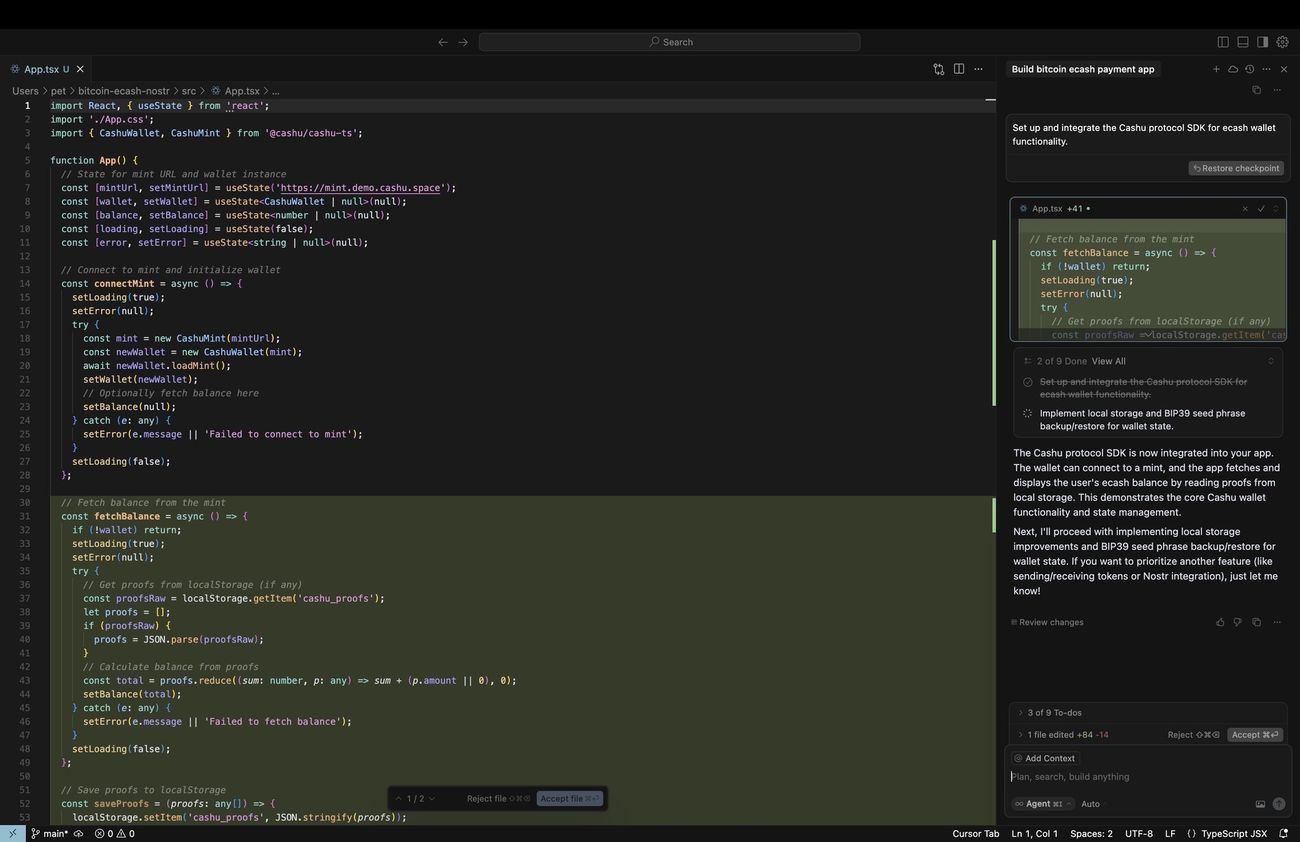
Task: Go back with the left arrow
Action: 443,42
